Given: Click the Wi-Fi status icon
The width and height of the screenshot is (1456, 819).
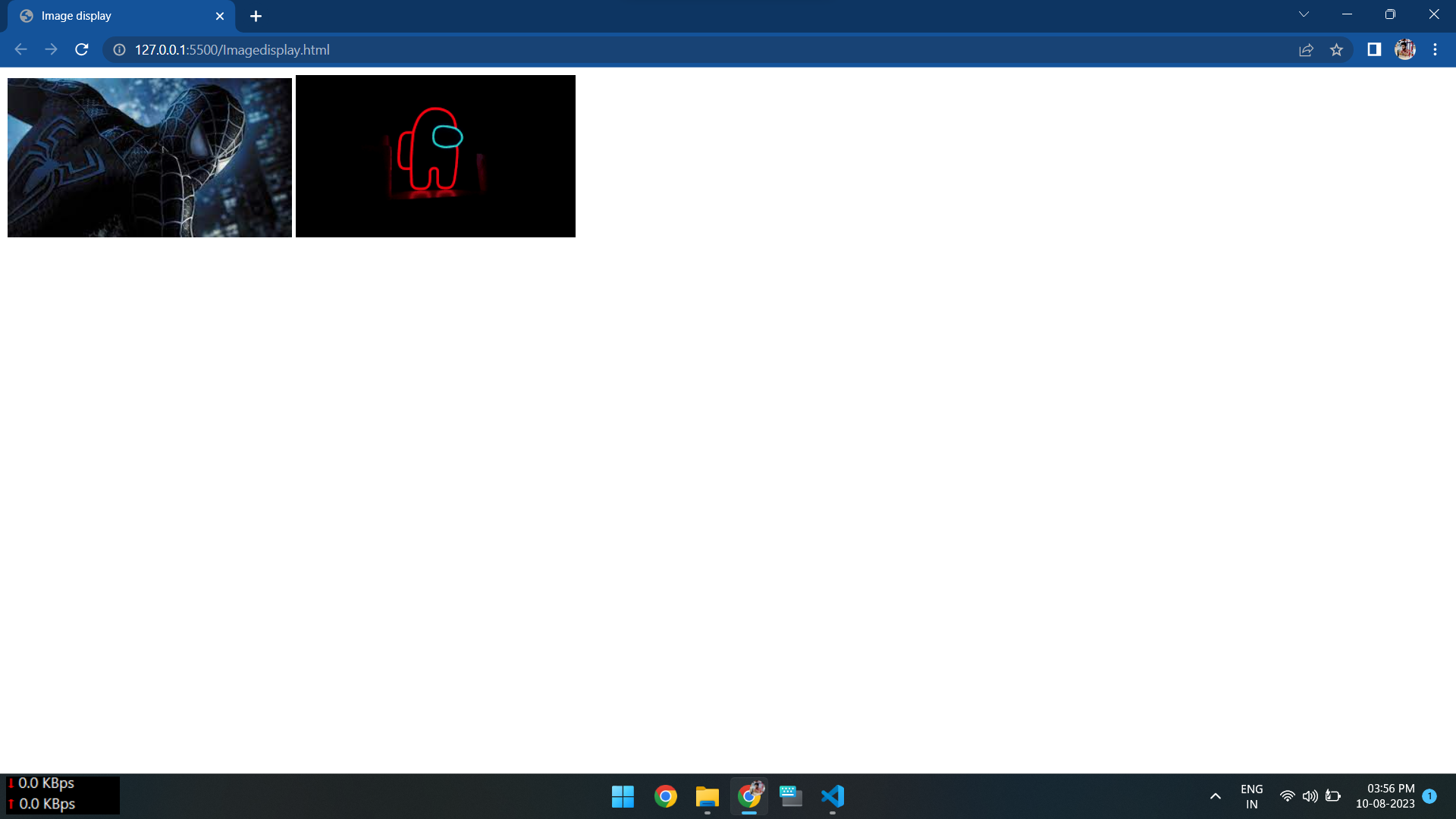Looking at the screenshot, I should tap(1288, 796).
